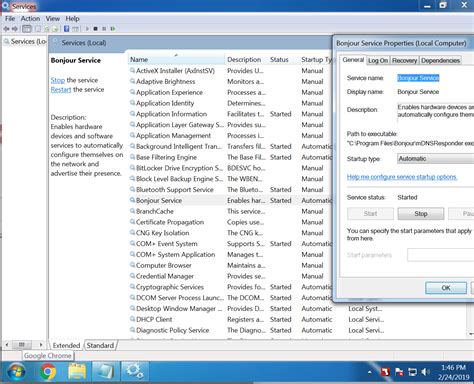Viewport: 474px width, 384px height.
Task: Click the Stop button in Properties dialog
Action: 421,214
